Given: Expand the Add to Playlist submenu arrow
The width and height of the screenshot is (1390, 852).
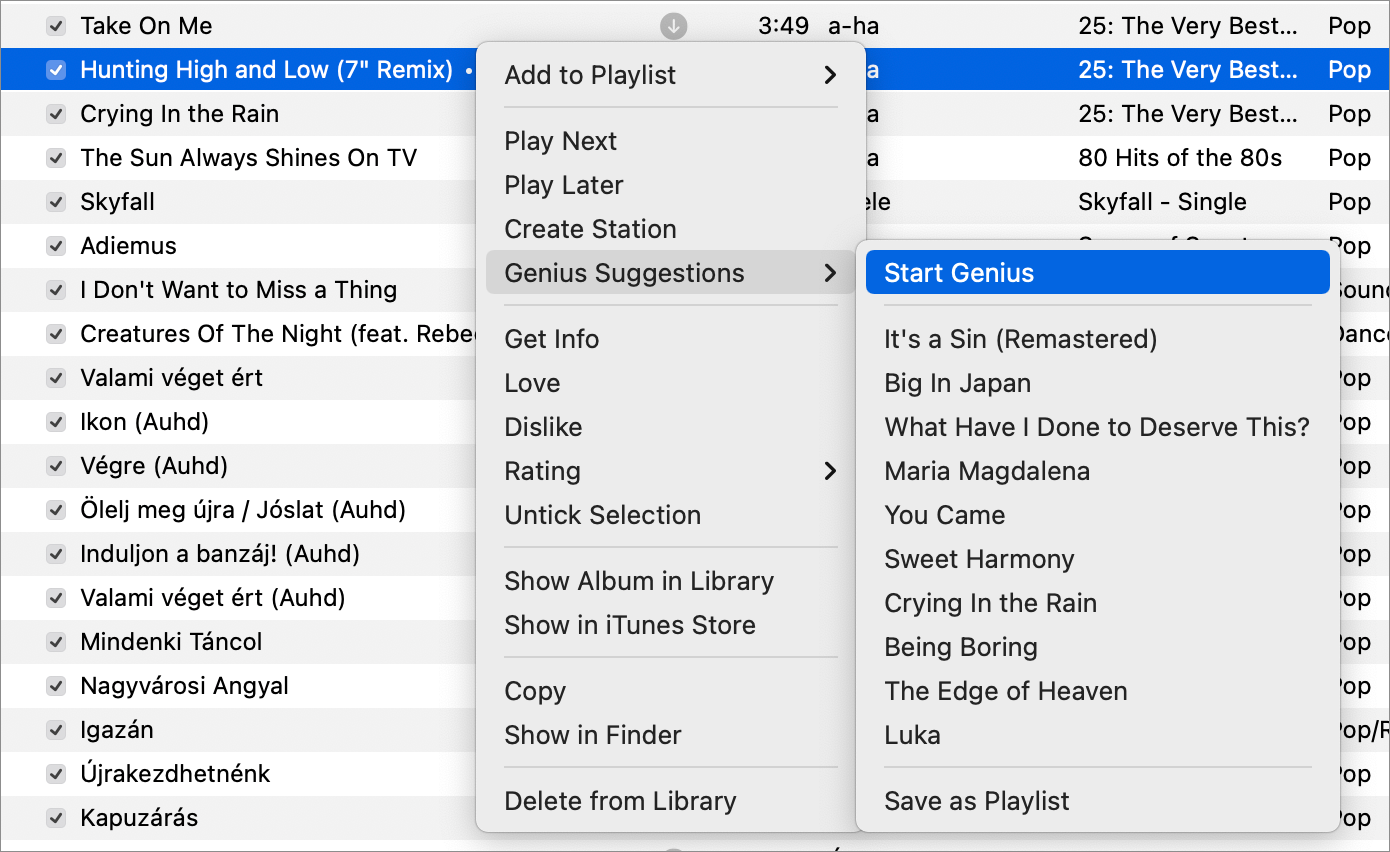Looking at the screenshot, I should tap(830, 75).
